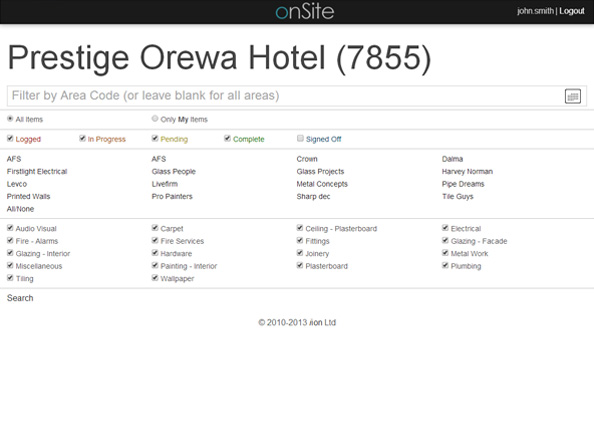This screenshot has height=433, width=594.
Task: Select the Only My Items radio button
Action: (x=155, y=119)
